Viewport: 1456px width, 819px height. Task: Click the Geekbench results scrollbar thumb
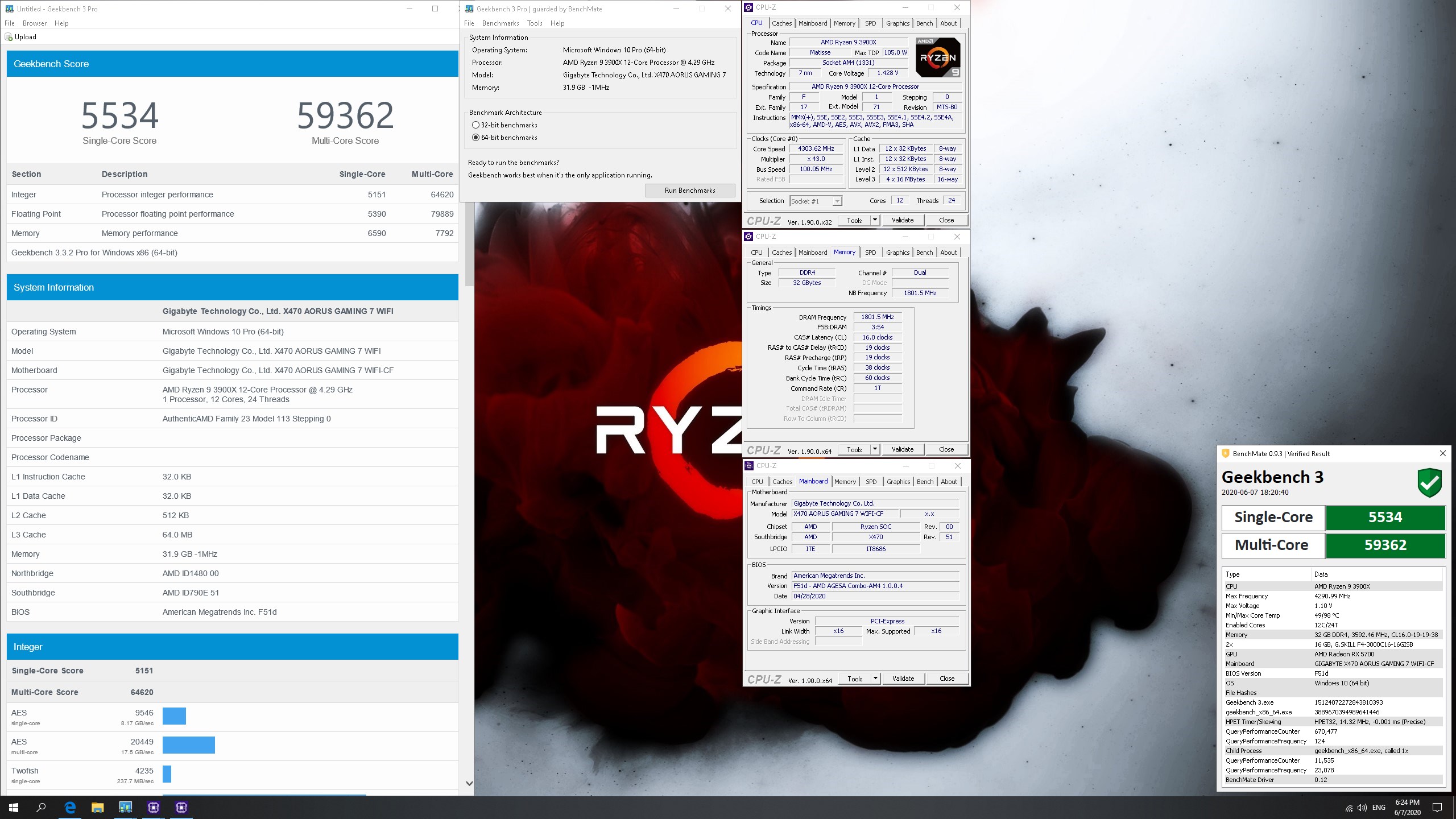coord(469,243)
